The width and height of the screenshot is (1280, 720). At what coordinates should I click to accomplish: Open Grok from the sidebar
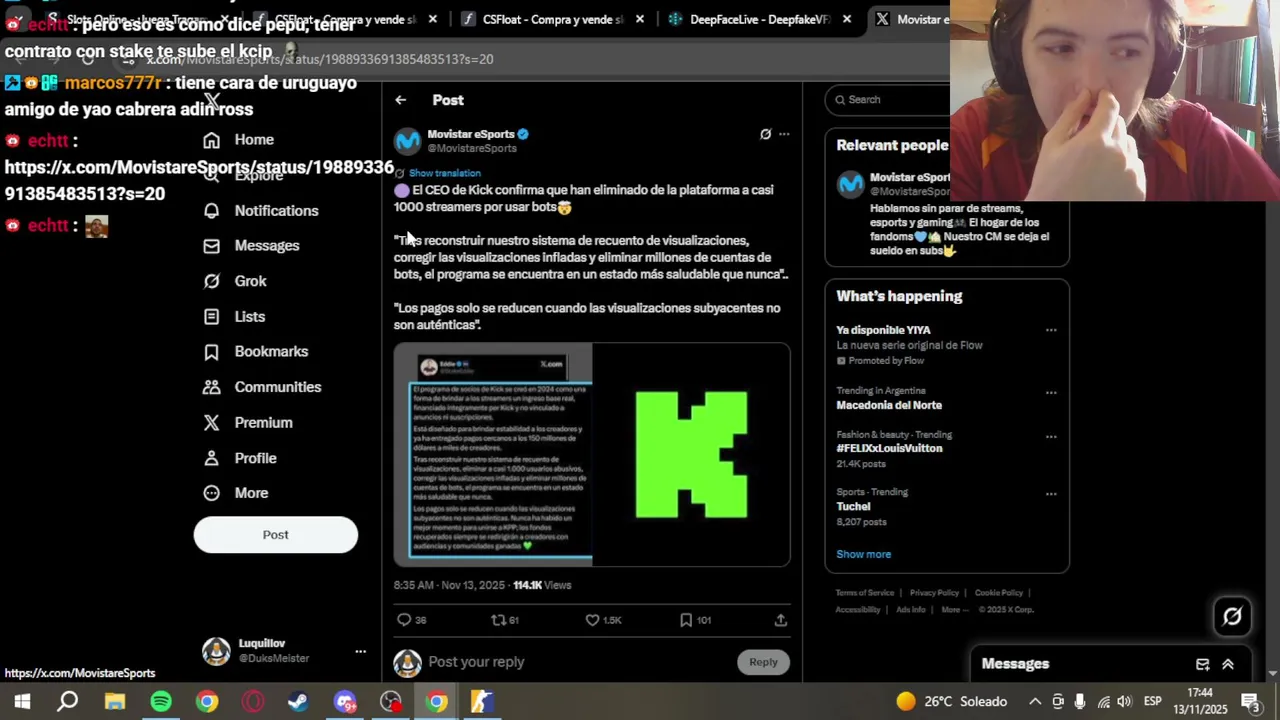click(235, 281)
